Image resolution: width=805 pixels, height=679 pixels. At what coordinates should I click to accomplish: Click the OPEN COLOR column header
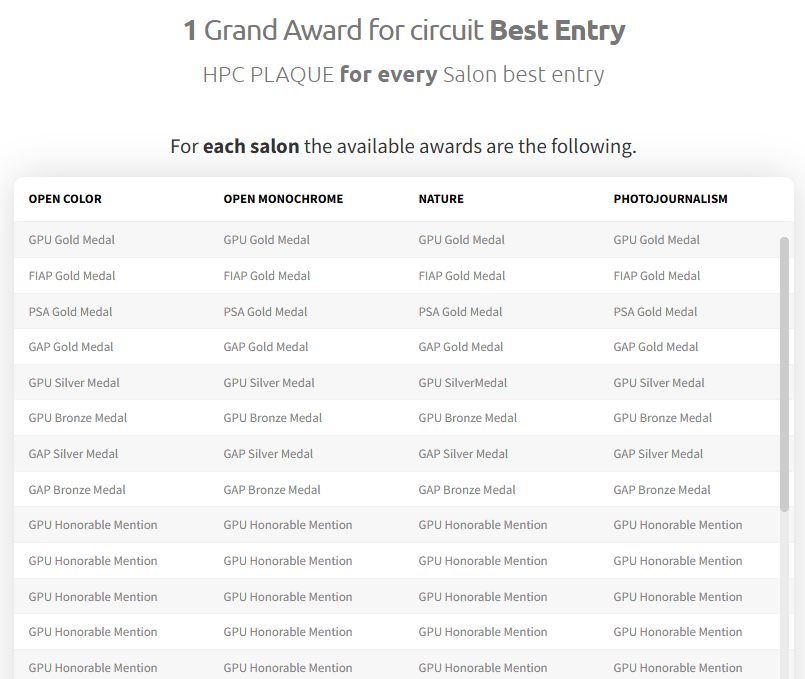coord(65,199)
